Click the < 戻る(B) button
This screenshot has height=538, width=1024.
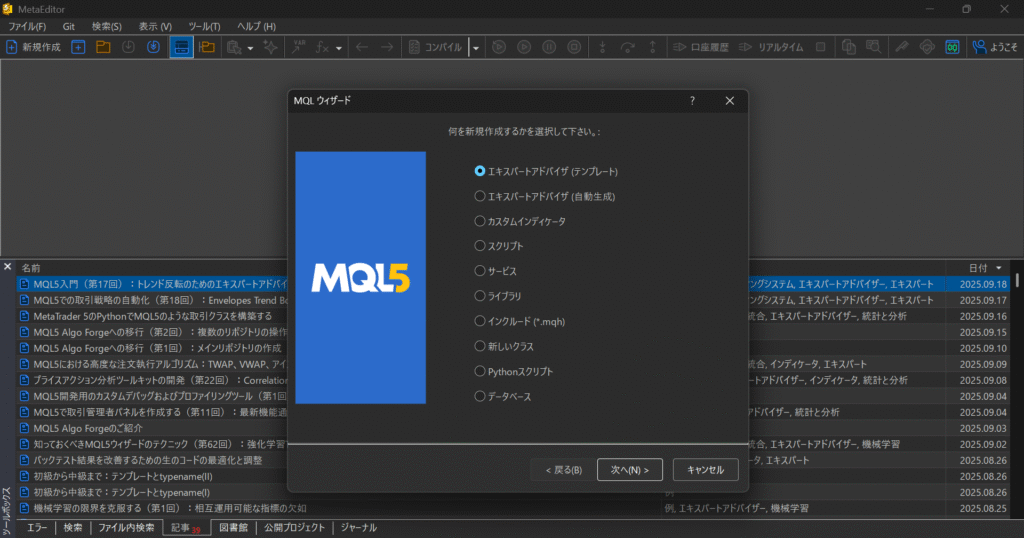564,469
